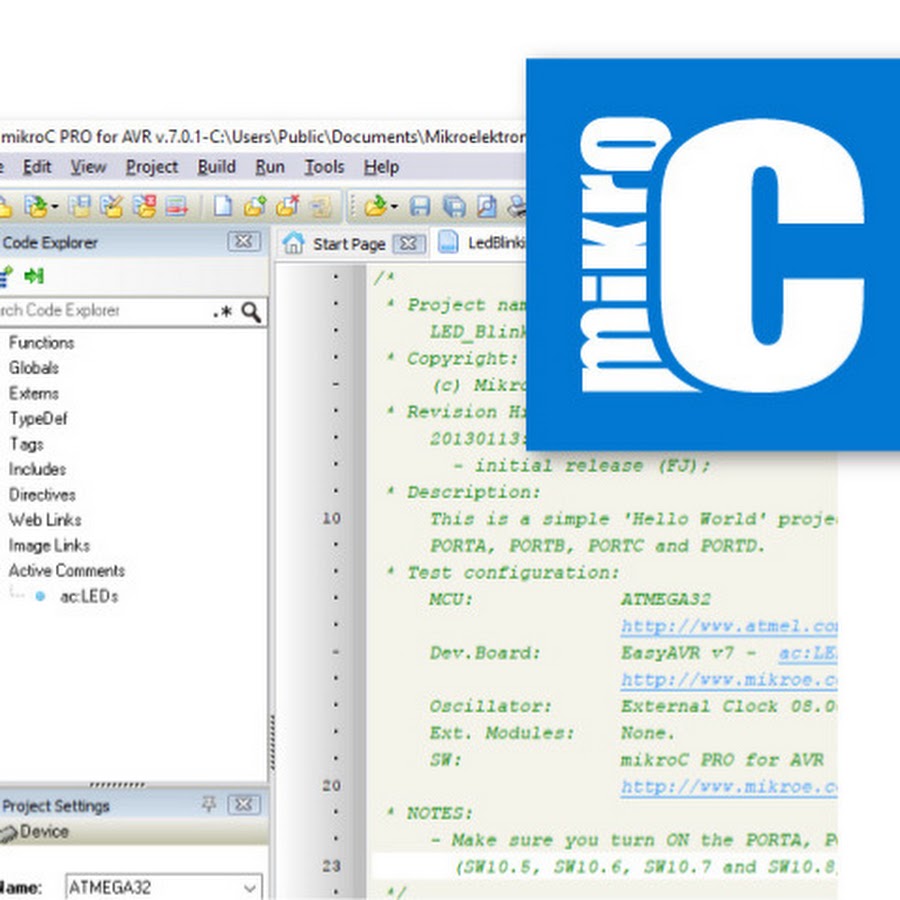Select Directives in Code Explorer
This screenshot has width=900, height=900.
pos(42,494)
